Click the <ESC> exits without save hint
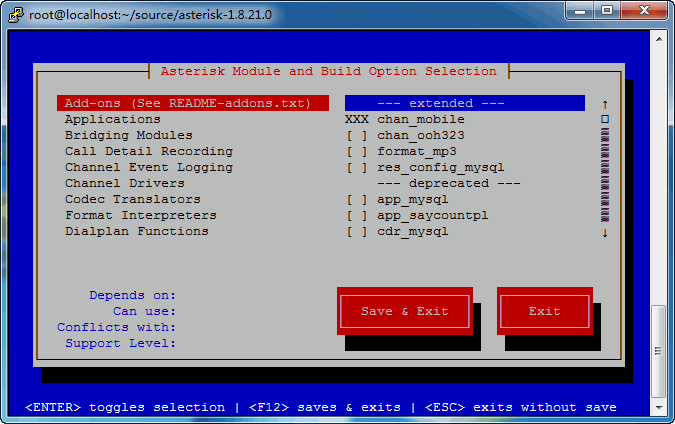The height and width of the screenshot is (424, 675). point(521,407)
